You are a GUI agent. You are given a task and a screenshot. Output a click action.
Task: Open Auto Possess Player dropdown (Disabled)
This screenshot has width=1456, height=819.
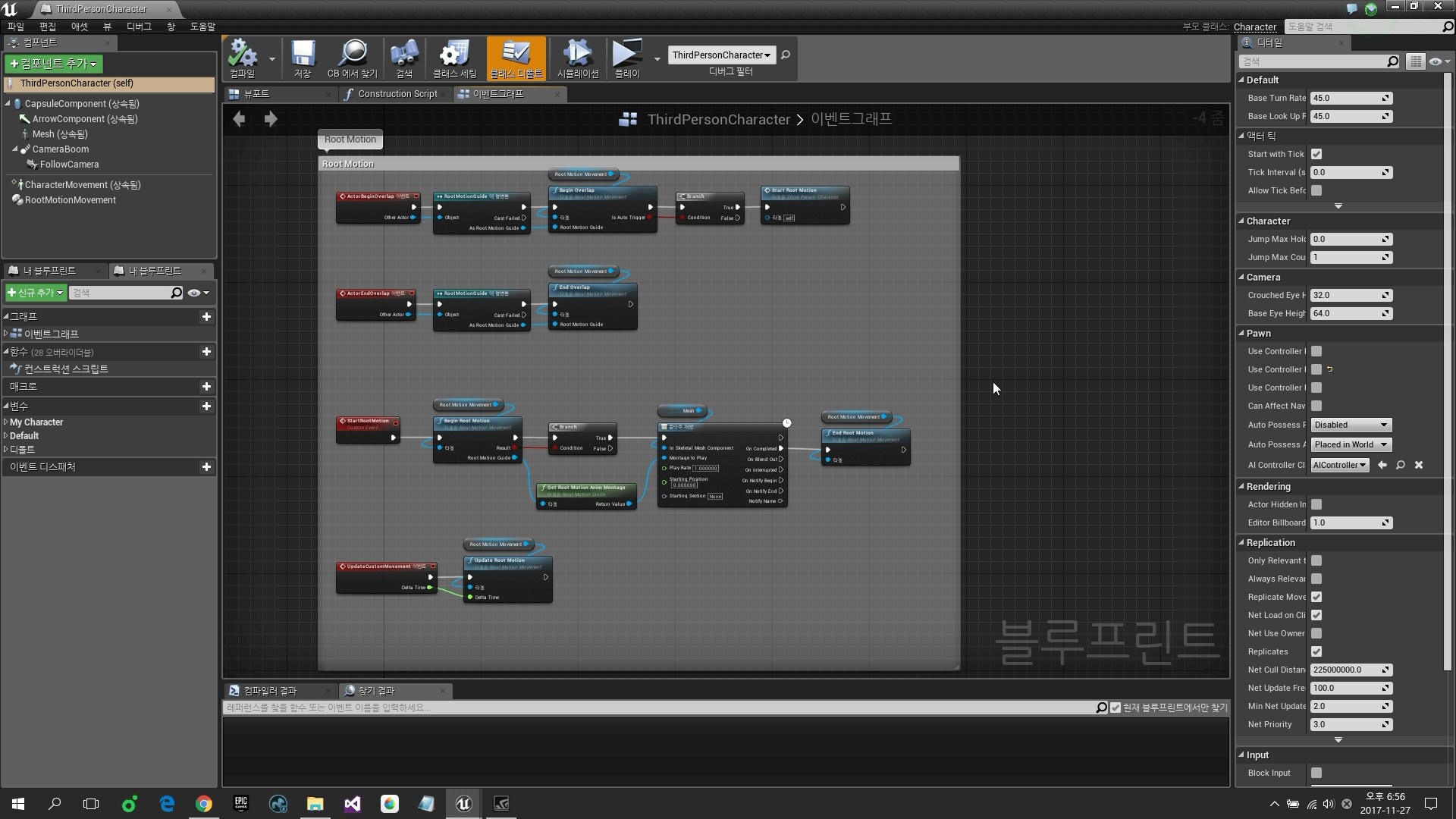point(1351,425)
